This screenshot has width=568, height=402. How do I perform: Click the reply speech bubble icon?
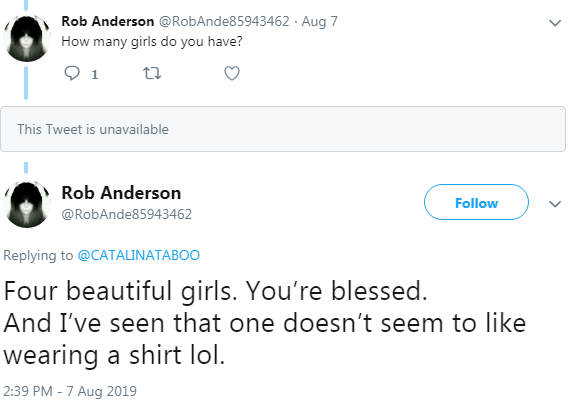coord(72,73)
